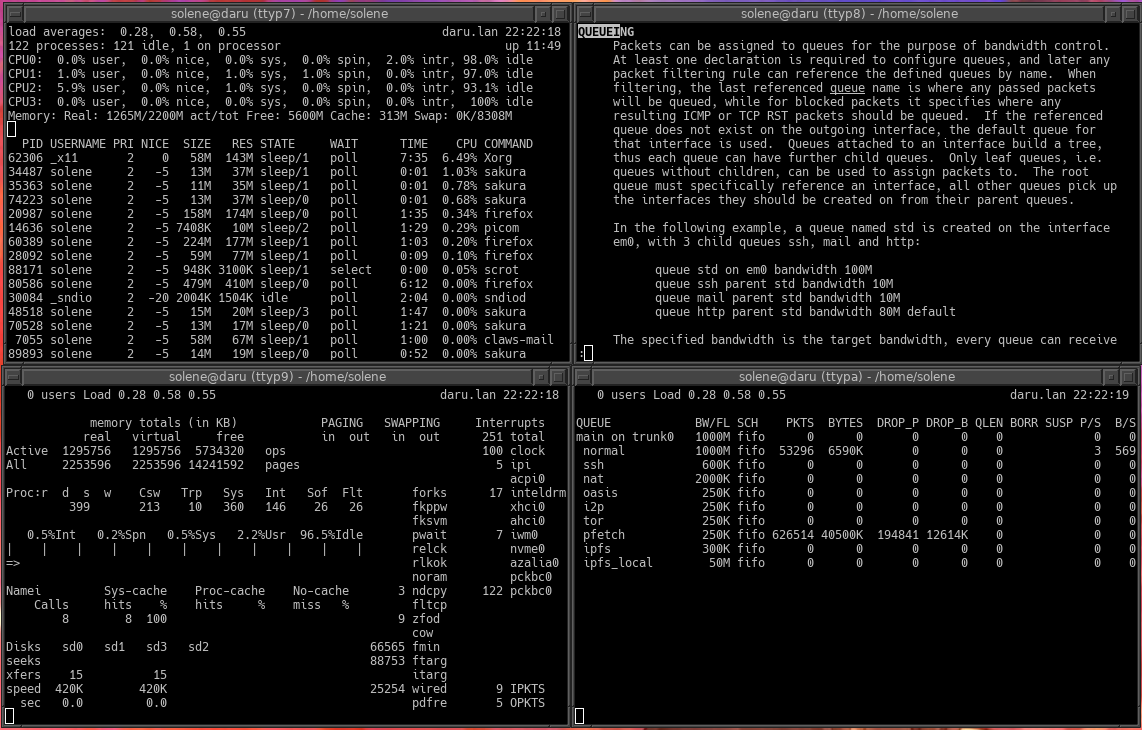Maximize the ttyp9 terminal window
1142x730 pixels.
pos(559,377)
